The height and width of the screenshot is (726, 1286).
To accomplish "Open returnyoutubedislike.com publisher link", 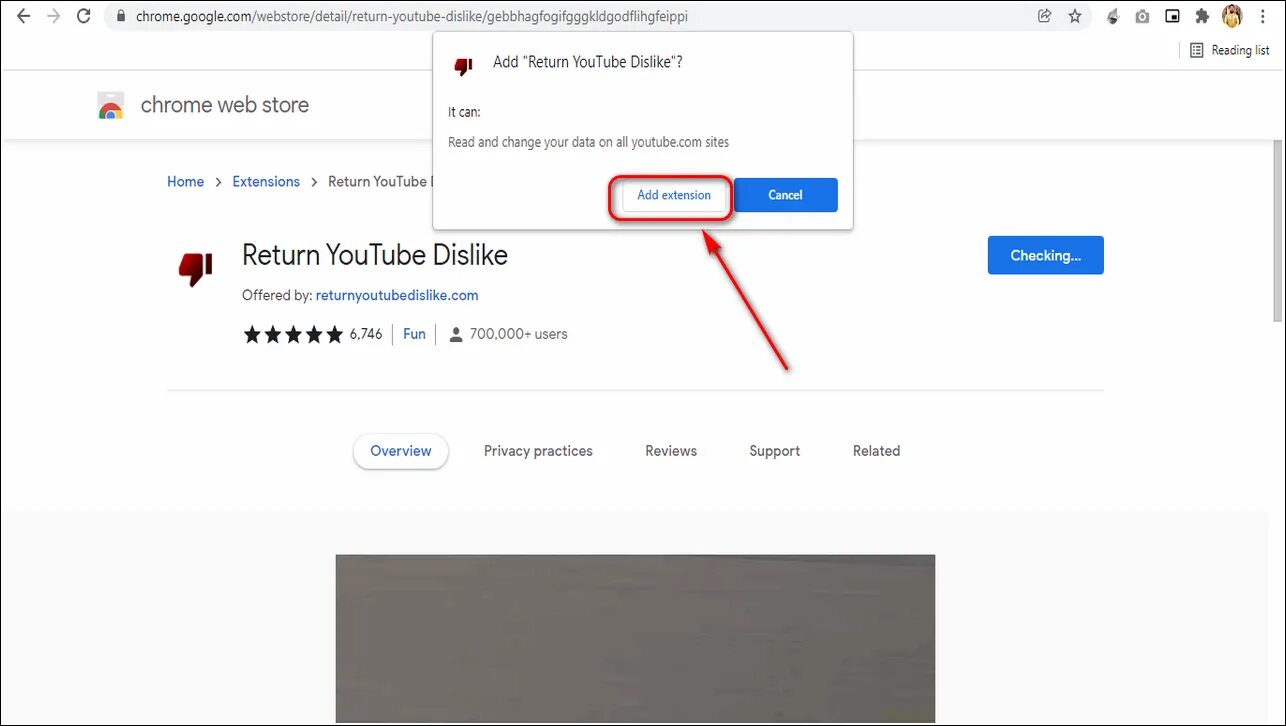I will coord(397,295).
